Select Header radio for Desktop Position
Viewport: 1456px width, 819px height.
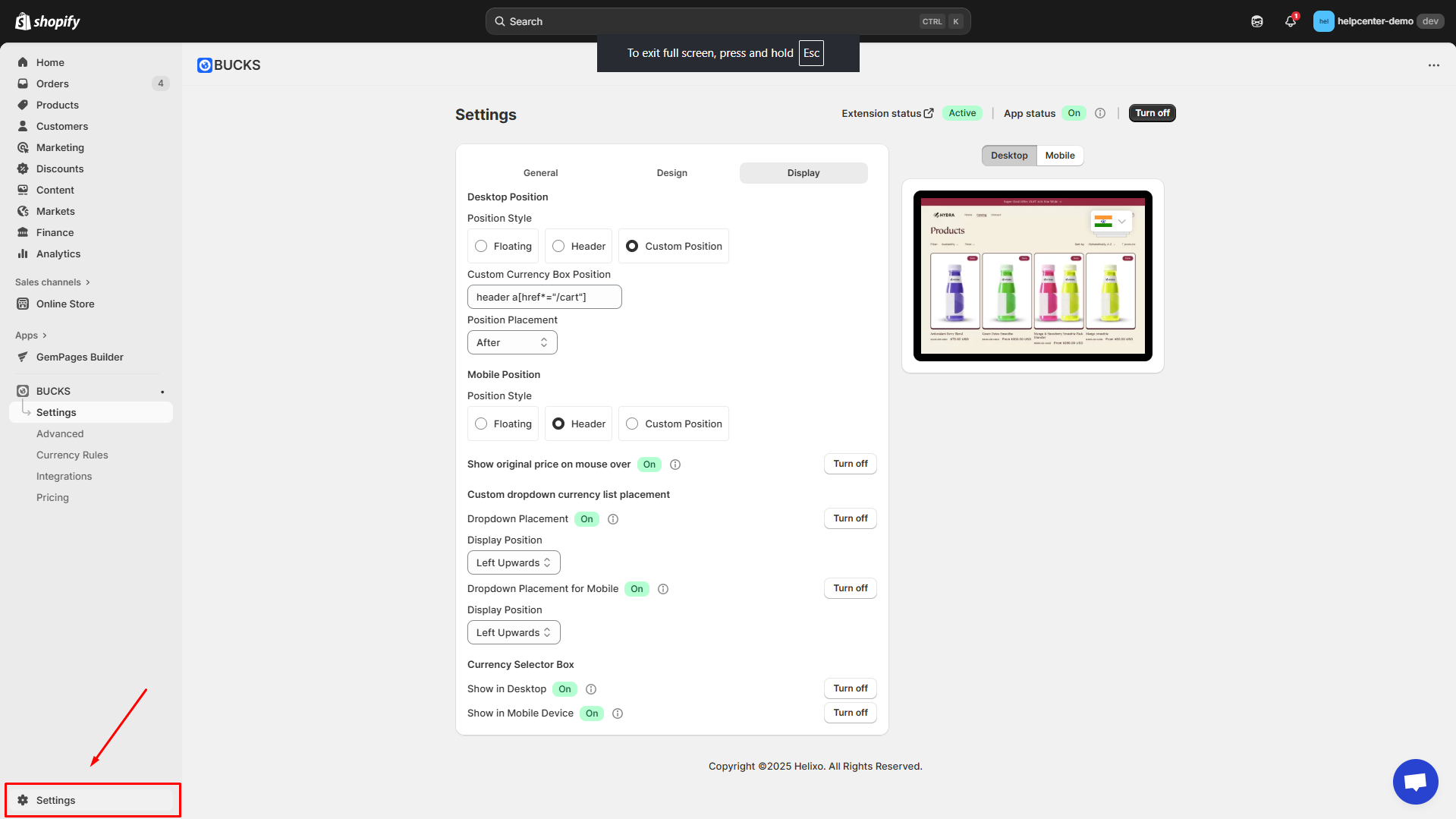point(558,246)
